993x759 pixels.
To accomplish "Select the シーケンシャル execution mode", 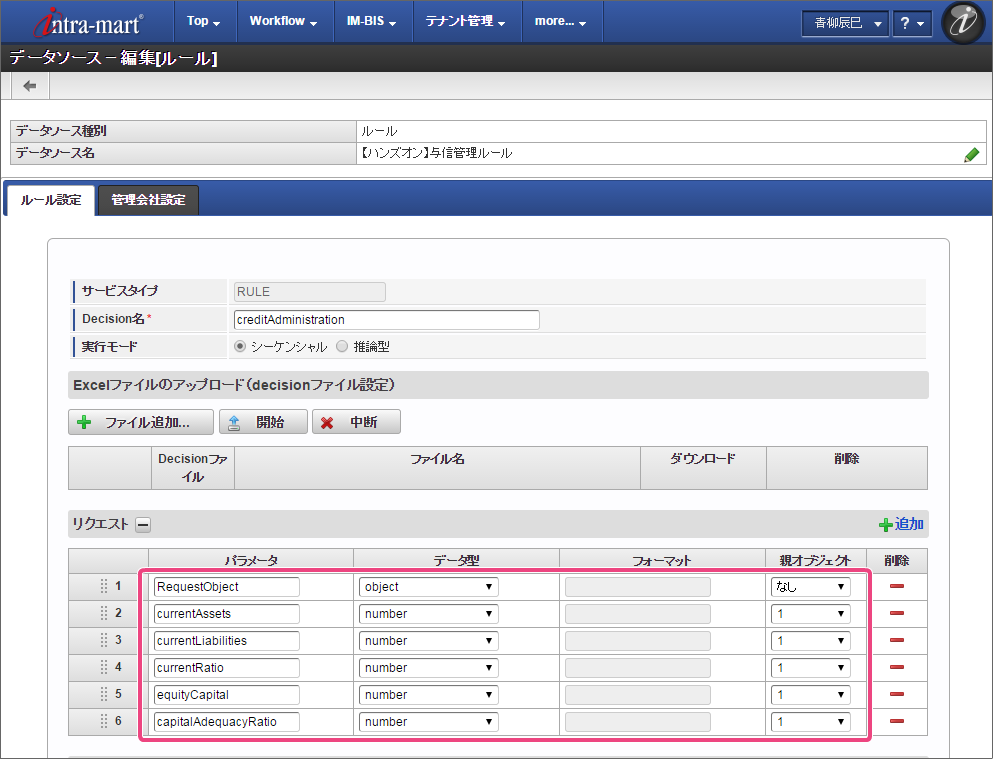I will pyautogui.click(x=239, y=347).
